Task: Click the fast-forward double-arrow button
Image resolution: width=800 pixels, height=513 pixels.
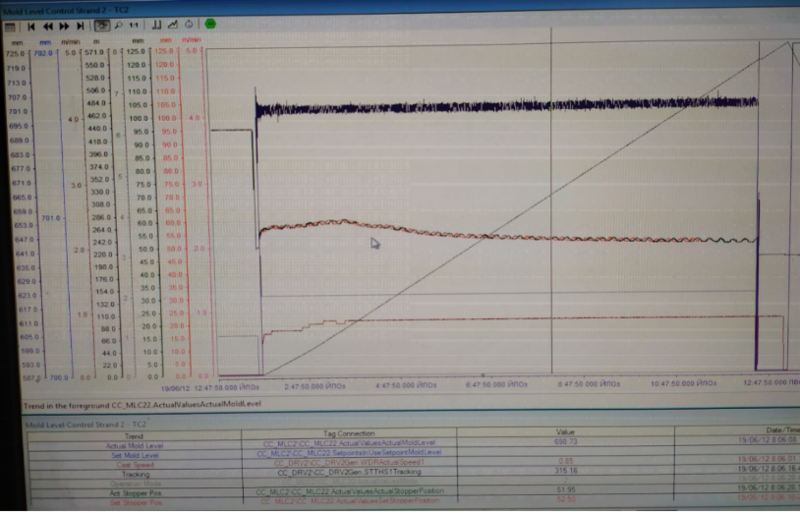Action: tap(65, 24)
